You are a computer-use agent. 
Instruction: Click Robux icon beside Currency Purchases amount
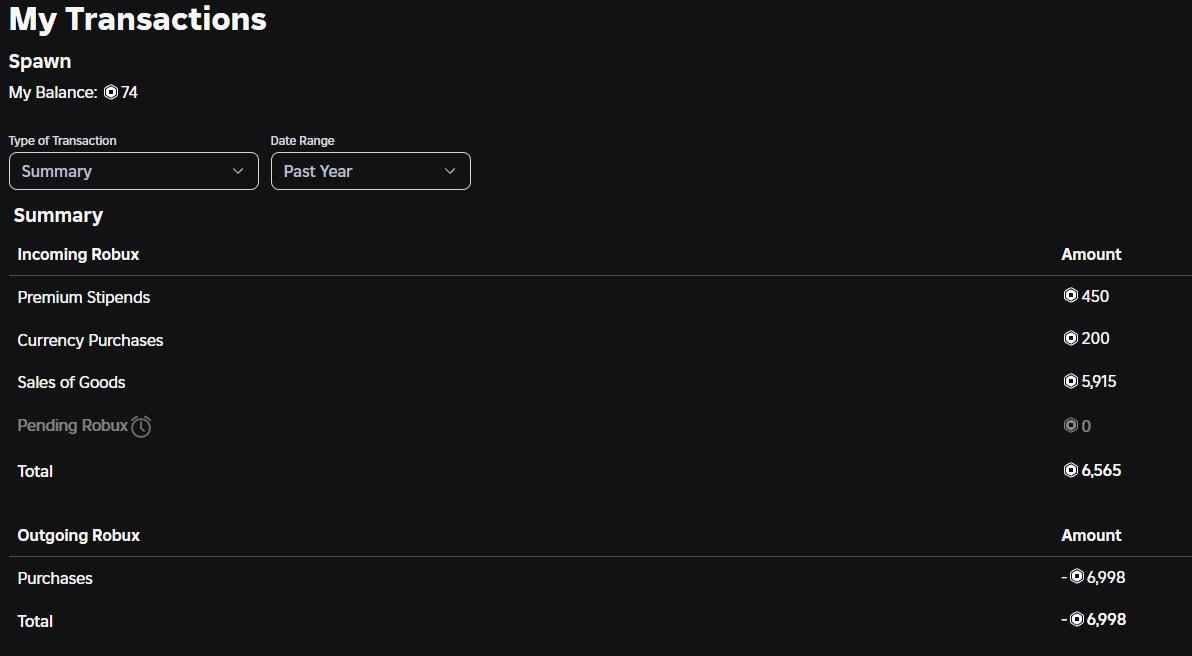click(1070, 338)
